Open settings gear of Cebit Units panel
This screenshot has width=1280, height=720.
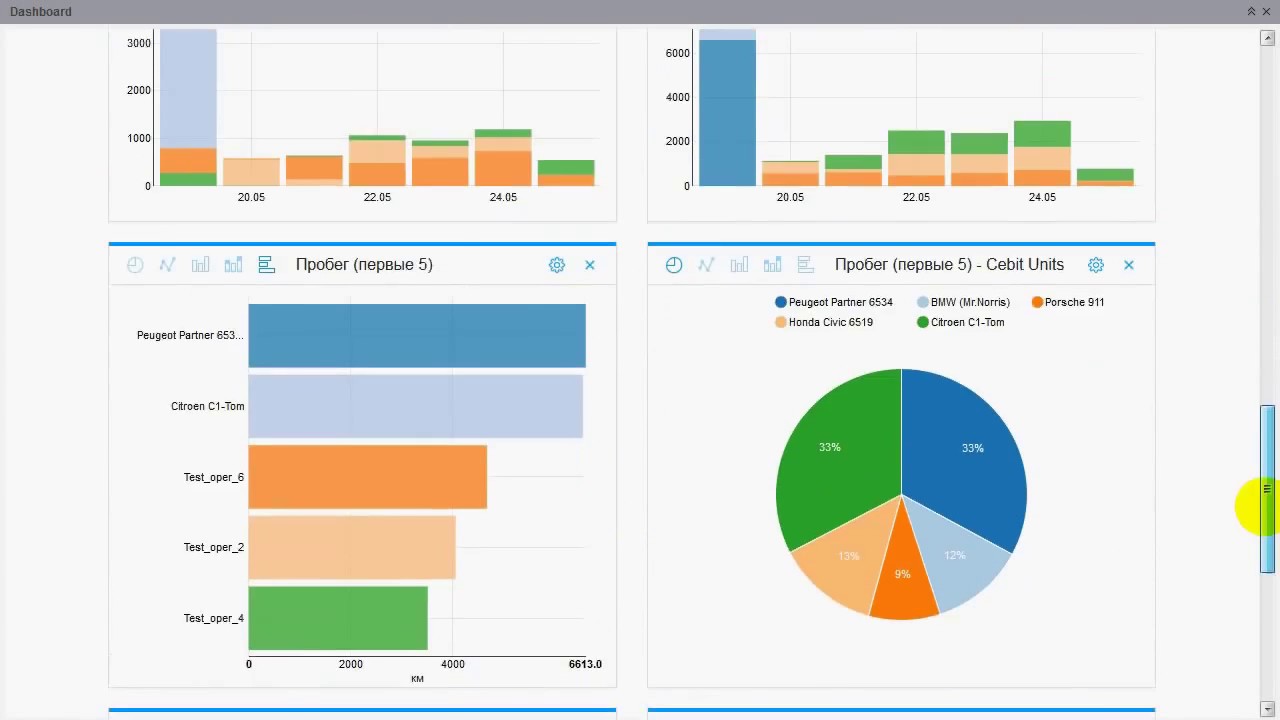(x=1096, y=265)
